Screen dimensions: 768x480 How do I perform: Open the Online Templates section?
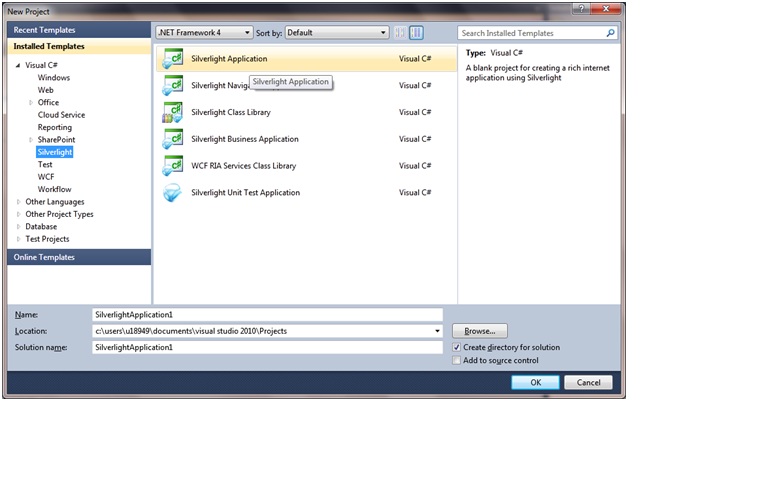[79, 257]
